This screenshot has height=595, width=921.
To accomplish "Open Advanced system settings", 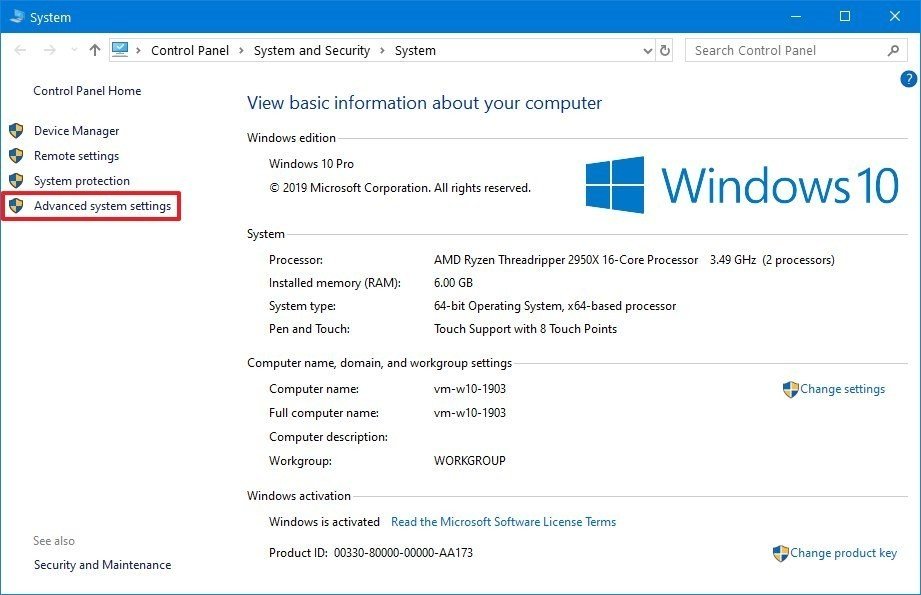I will click(102, 206).
